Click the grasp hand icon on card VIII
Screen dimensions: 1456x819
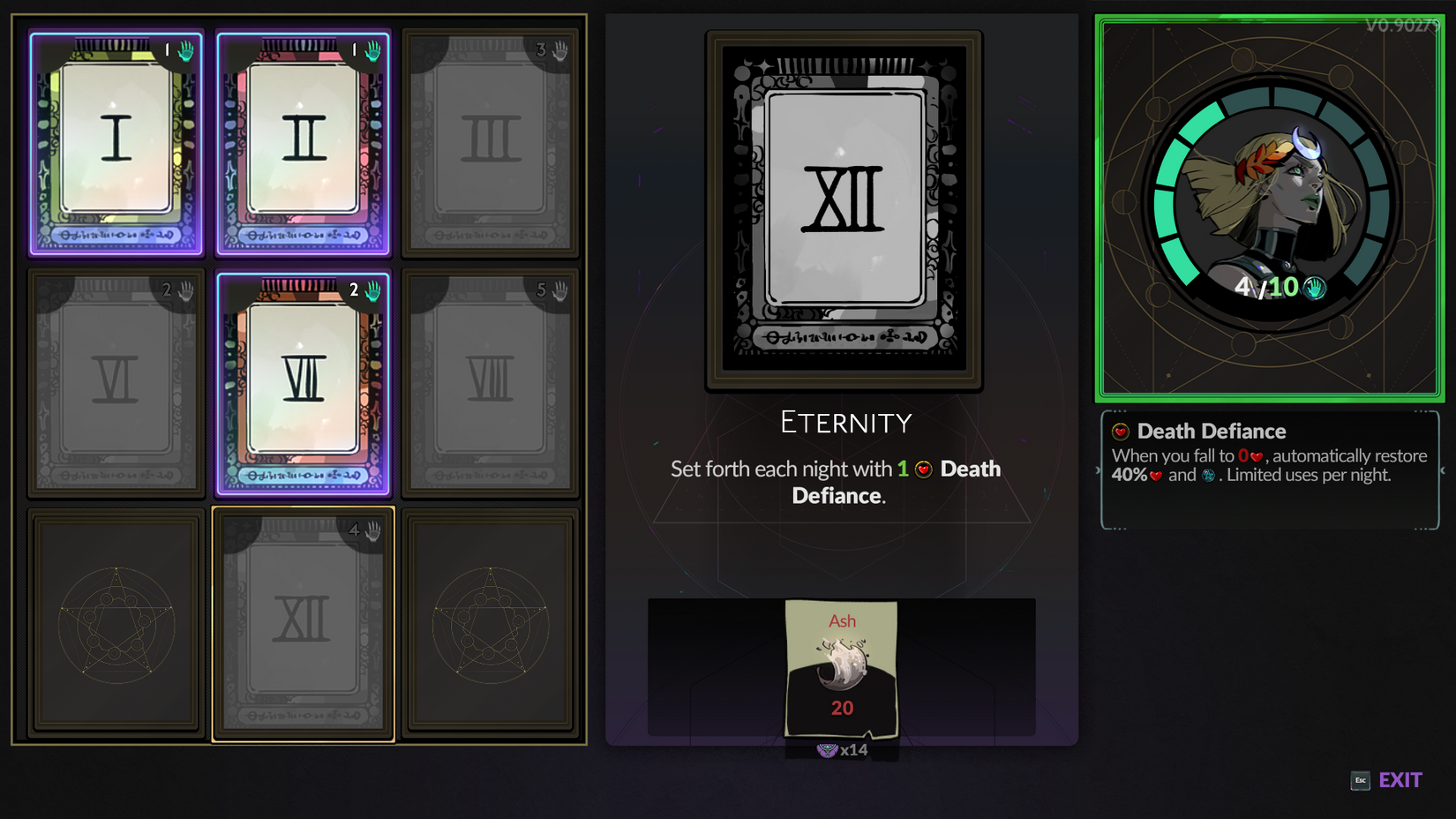point(560,290)
